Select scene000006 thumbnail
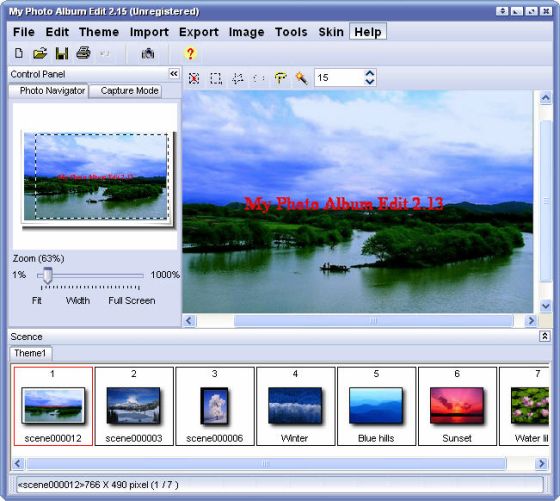 click(x=215, y=406)
